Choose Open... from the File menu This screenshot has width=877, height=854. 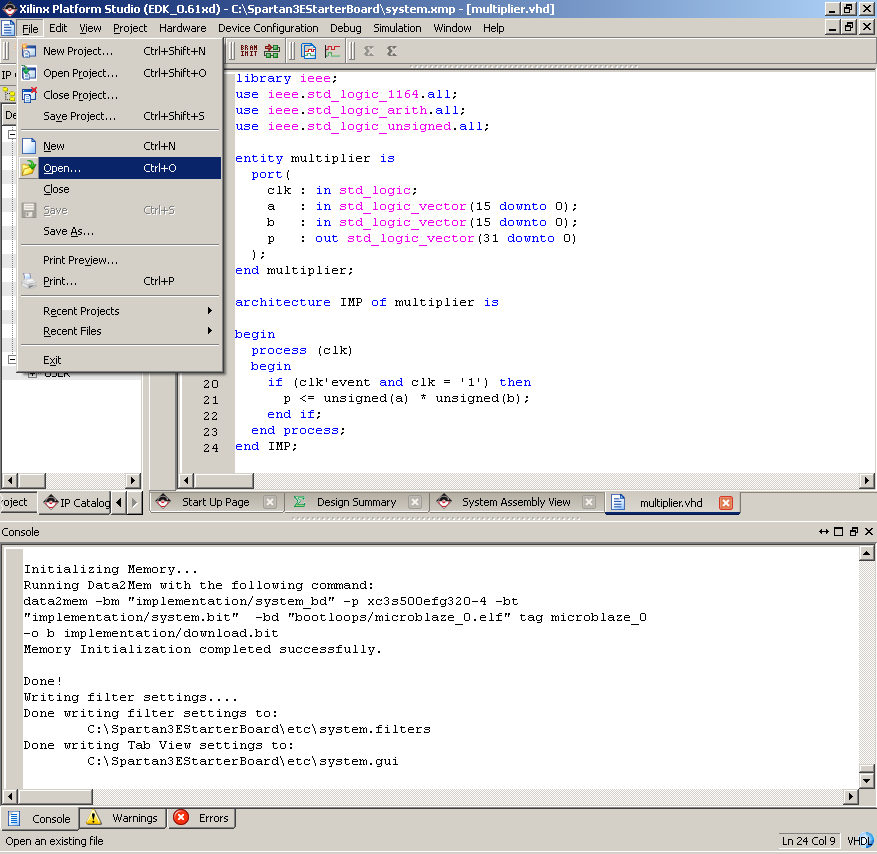click(62, 168)
